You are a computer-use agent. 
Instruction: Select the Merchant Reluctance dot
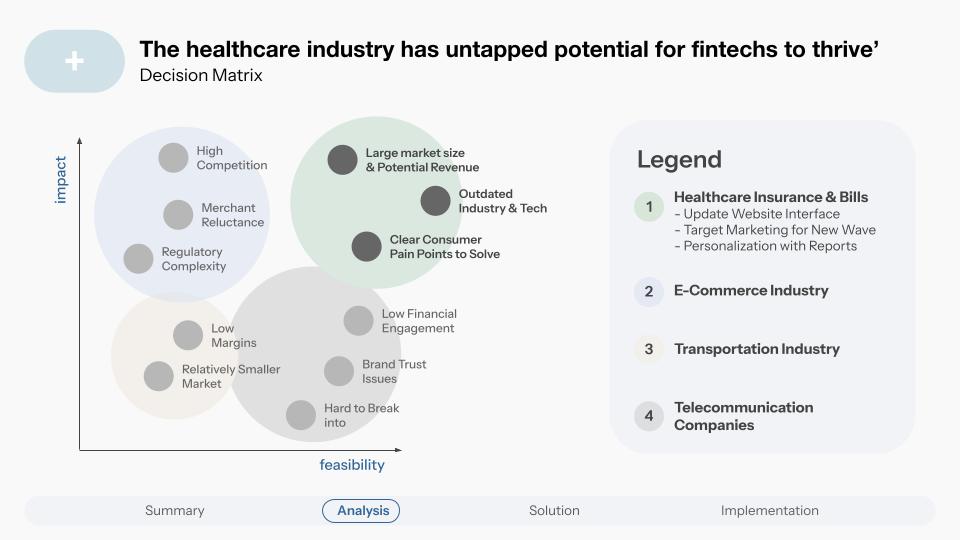point(178,215)
